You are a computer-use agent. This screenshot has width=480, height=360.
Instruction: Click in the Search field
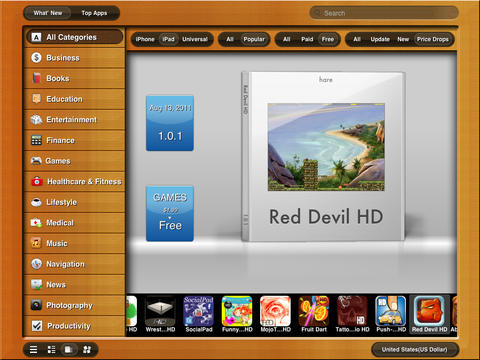[384, 13]
